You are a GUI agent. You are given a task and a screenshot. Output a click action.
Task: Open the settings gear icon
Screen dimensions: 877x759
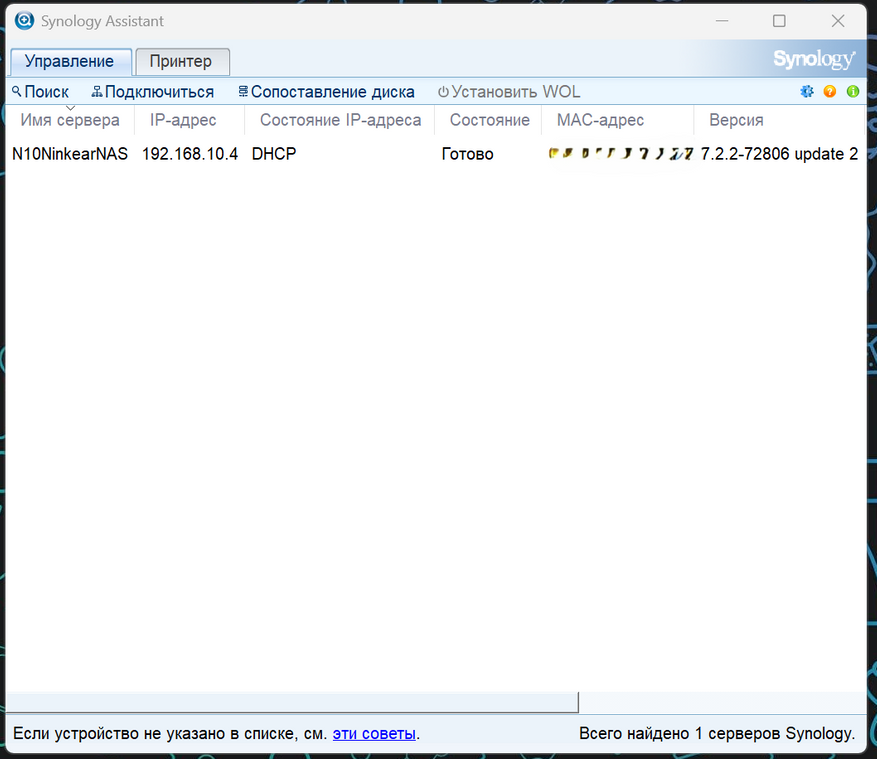[807, 91]
